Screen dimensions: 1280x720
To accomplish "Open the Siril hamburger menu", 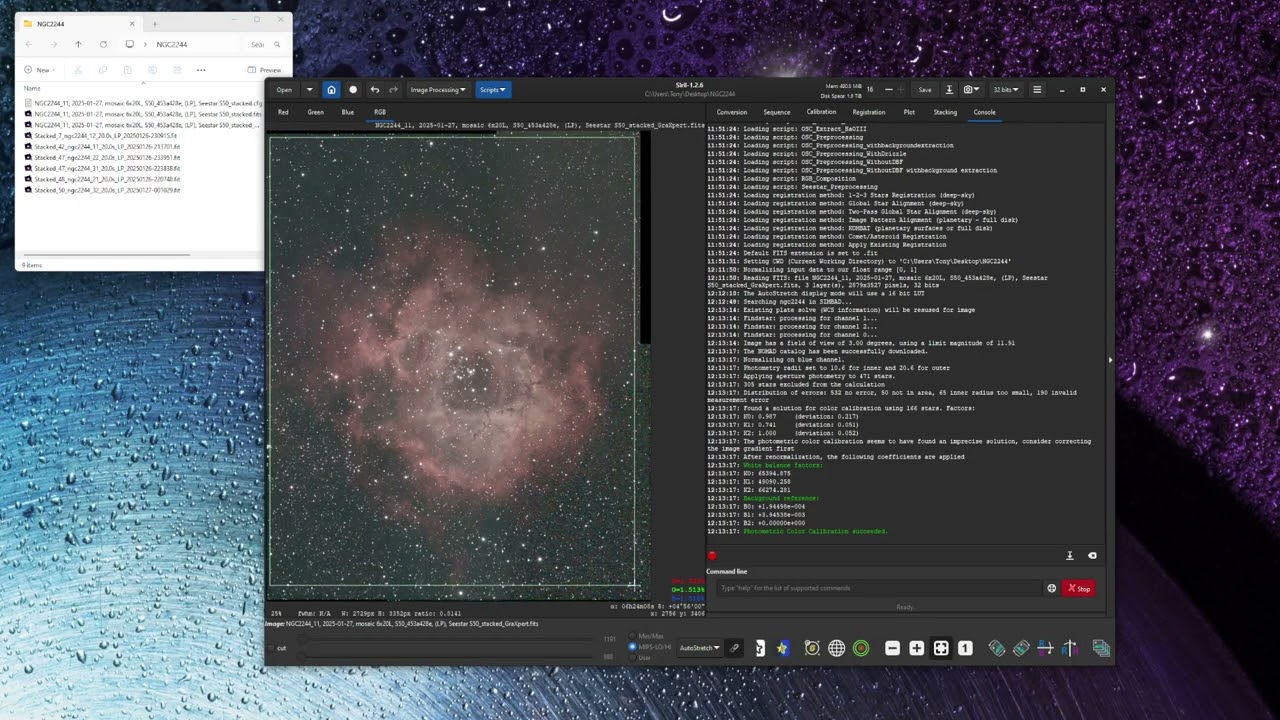I will tap(1037, 90).
